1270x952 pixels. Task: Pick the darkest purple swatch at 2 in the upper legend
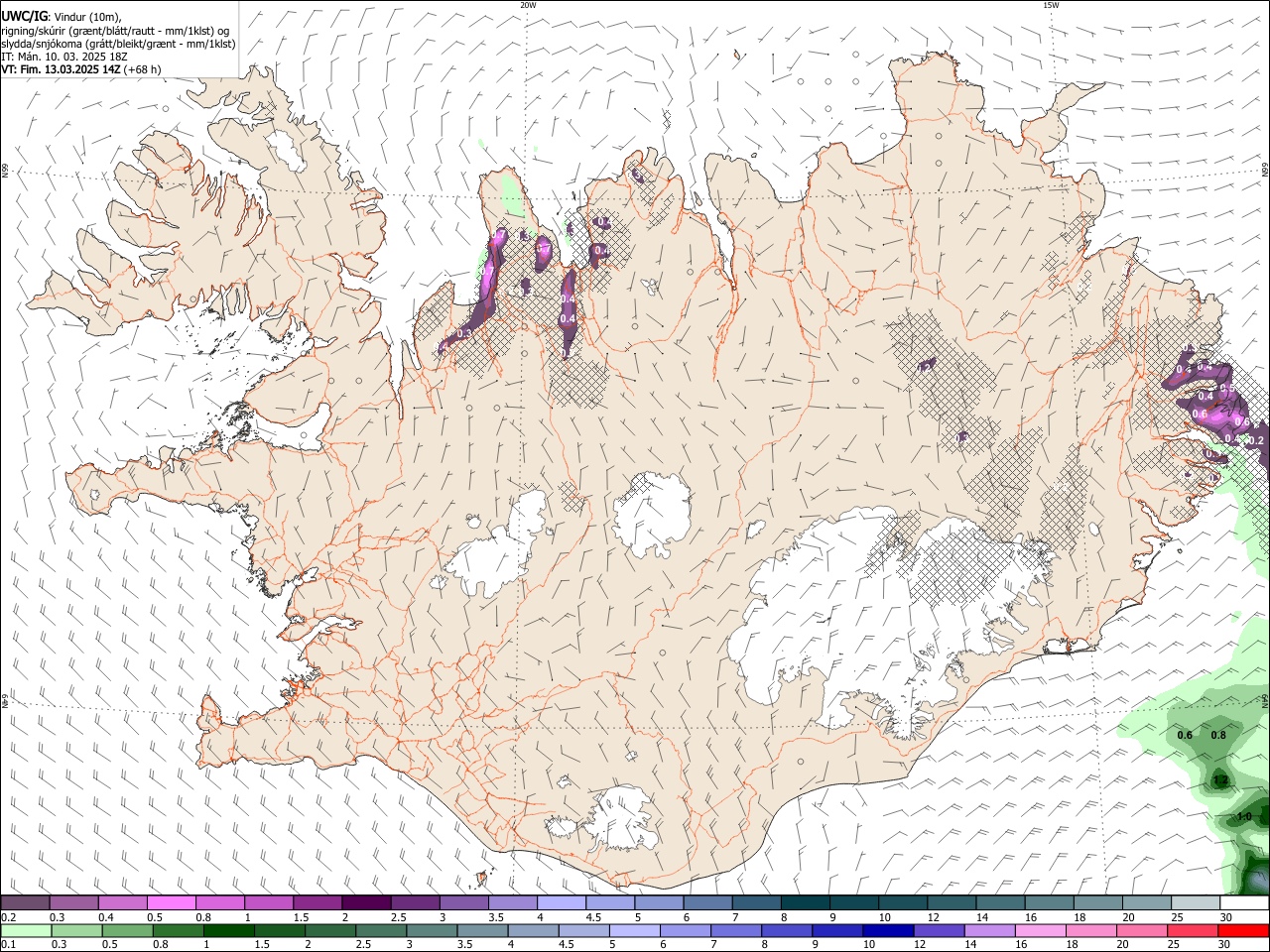pos(365,902)
